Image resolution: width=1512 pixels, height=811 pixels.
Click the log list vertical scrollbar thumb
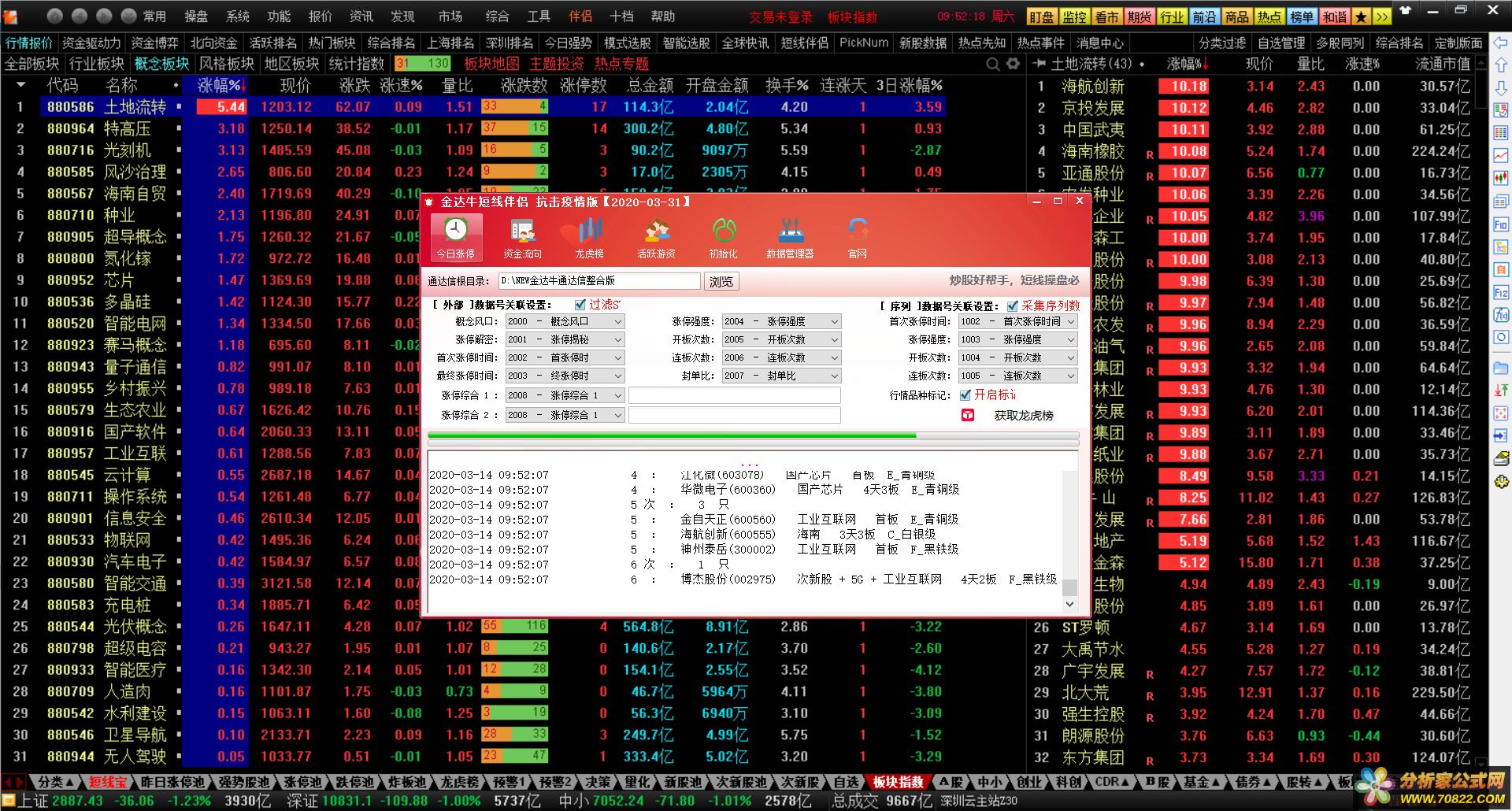1069,587
